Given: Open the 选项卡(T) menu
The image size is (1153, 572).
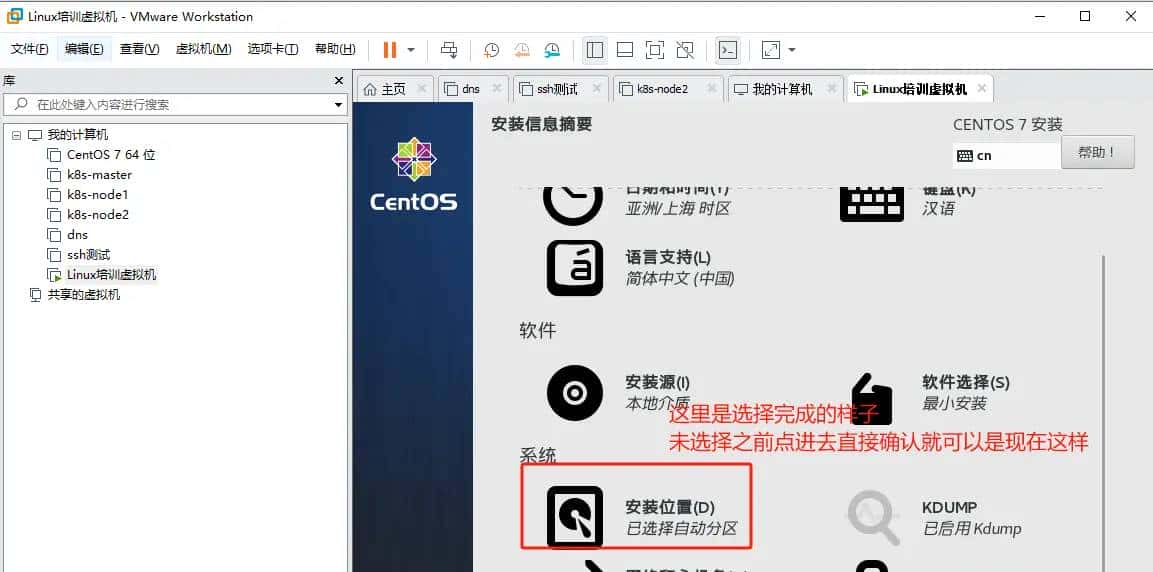Looking at the screenshot, I should point(273,49).
